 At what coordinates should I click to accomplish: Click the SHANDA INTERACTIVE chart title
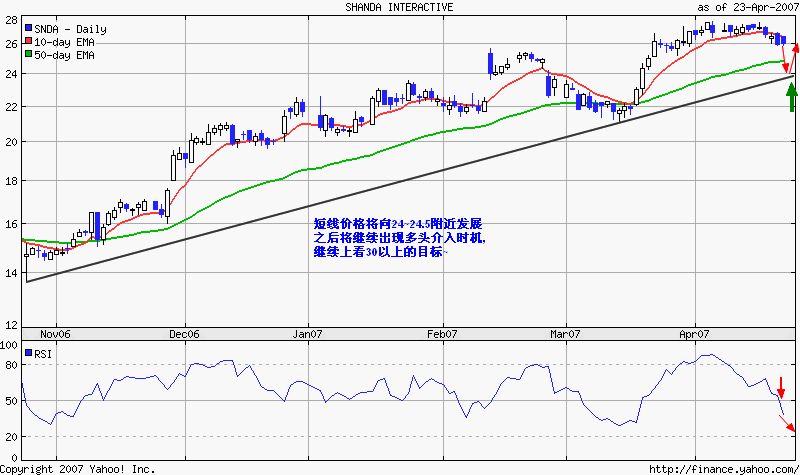coord(399,7)
